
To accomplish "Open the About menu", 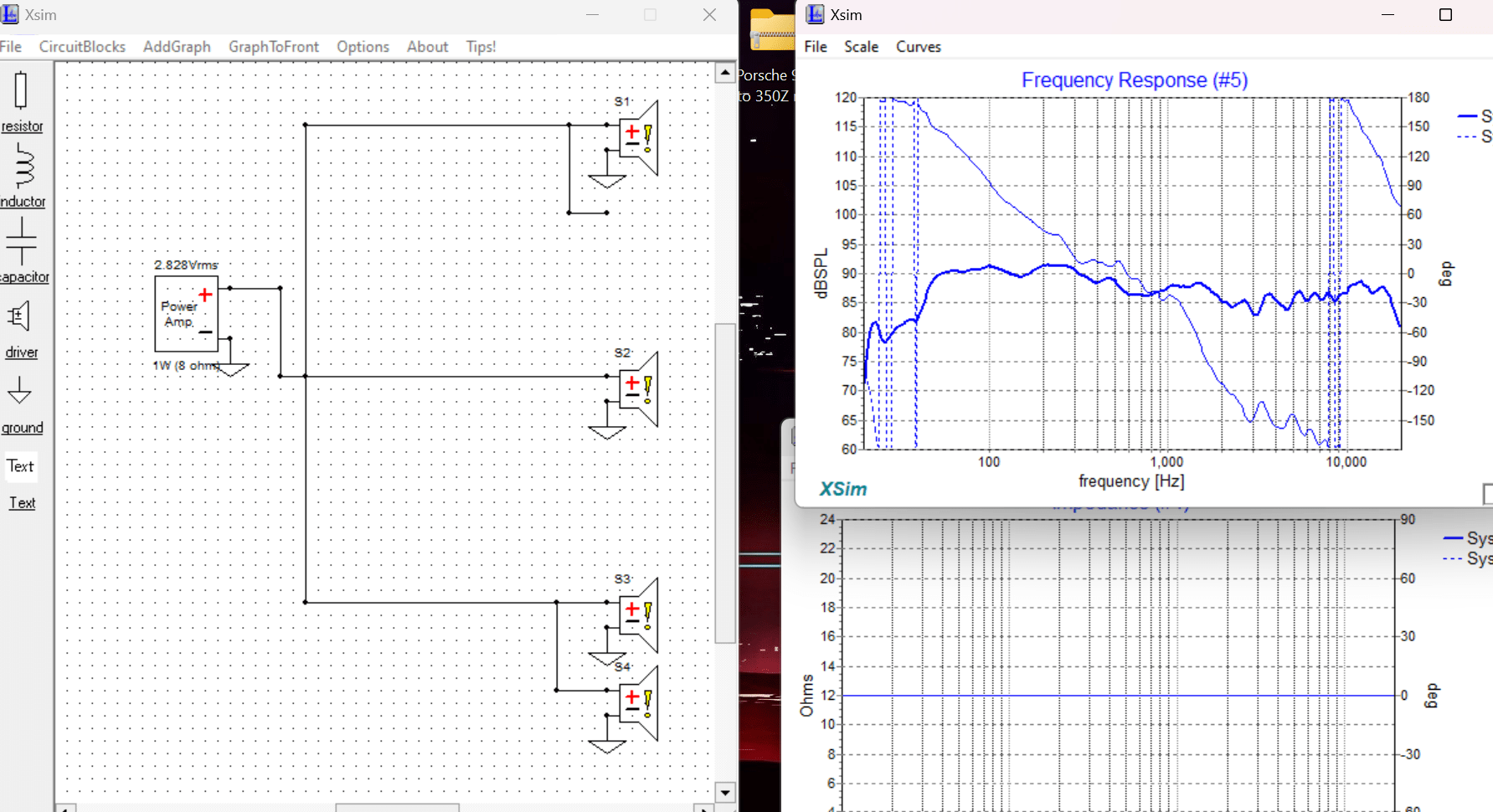I will [427, 47].
